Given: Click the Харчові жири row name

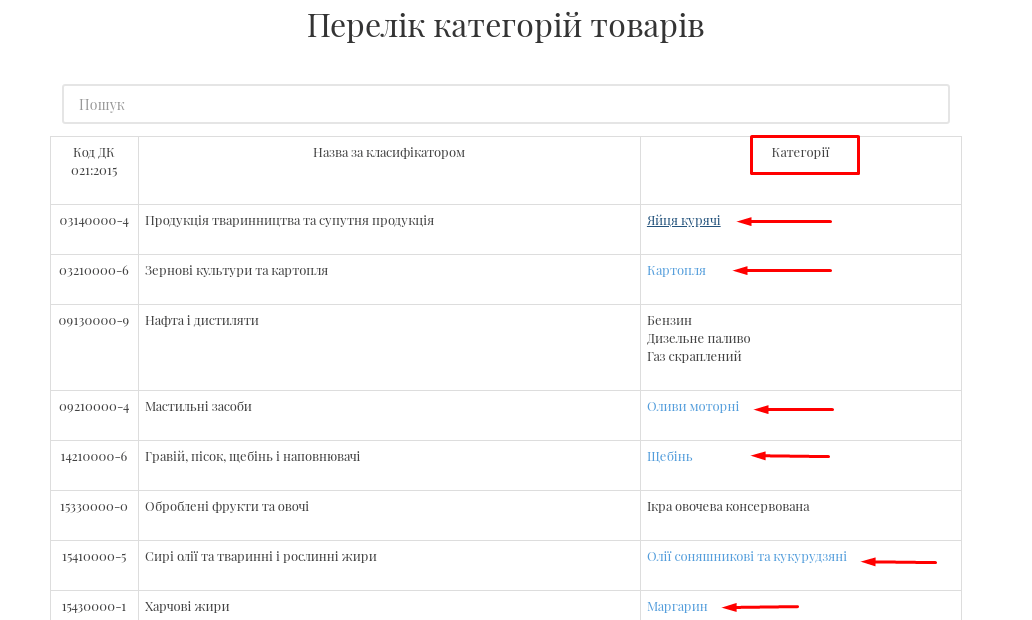Looking at the screenshot, I should (x=187, y=606).
